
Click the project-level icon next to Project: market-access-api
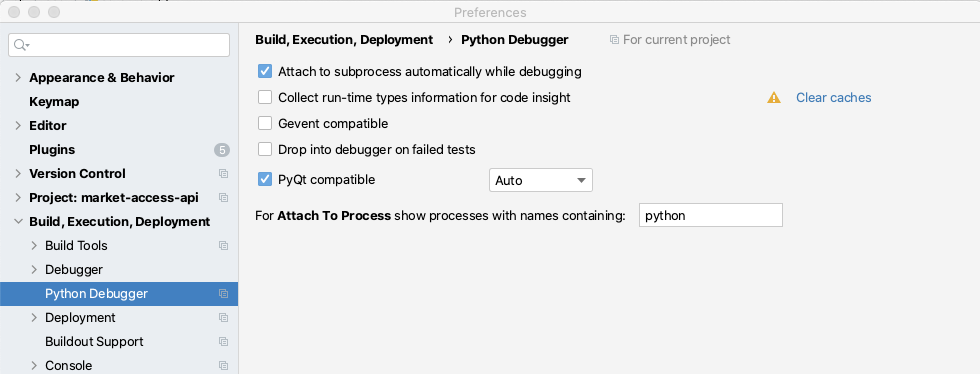pos(223,198)
